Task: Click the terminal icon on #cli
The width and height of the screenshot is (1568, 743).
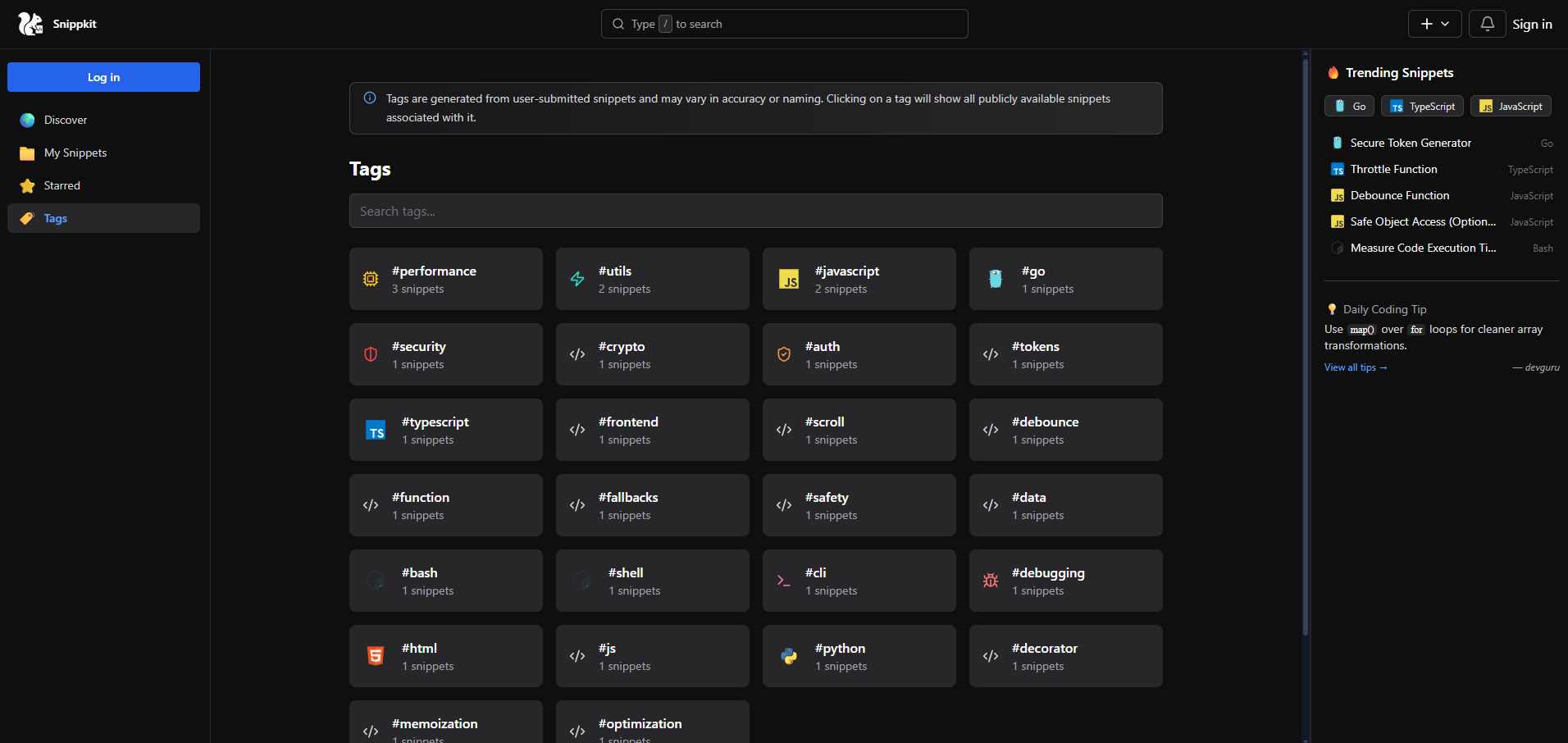Action: pos(784,581)
